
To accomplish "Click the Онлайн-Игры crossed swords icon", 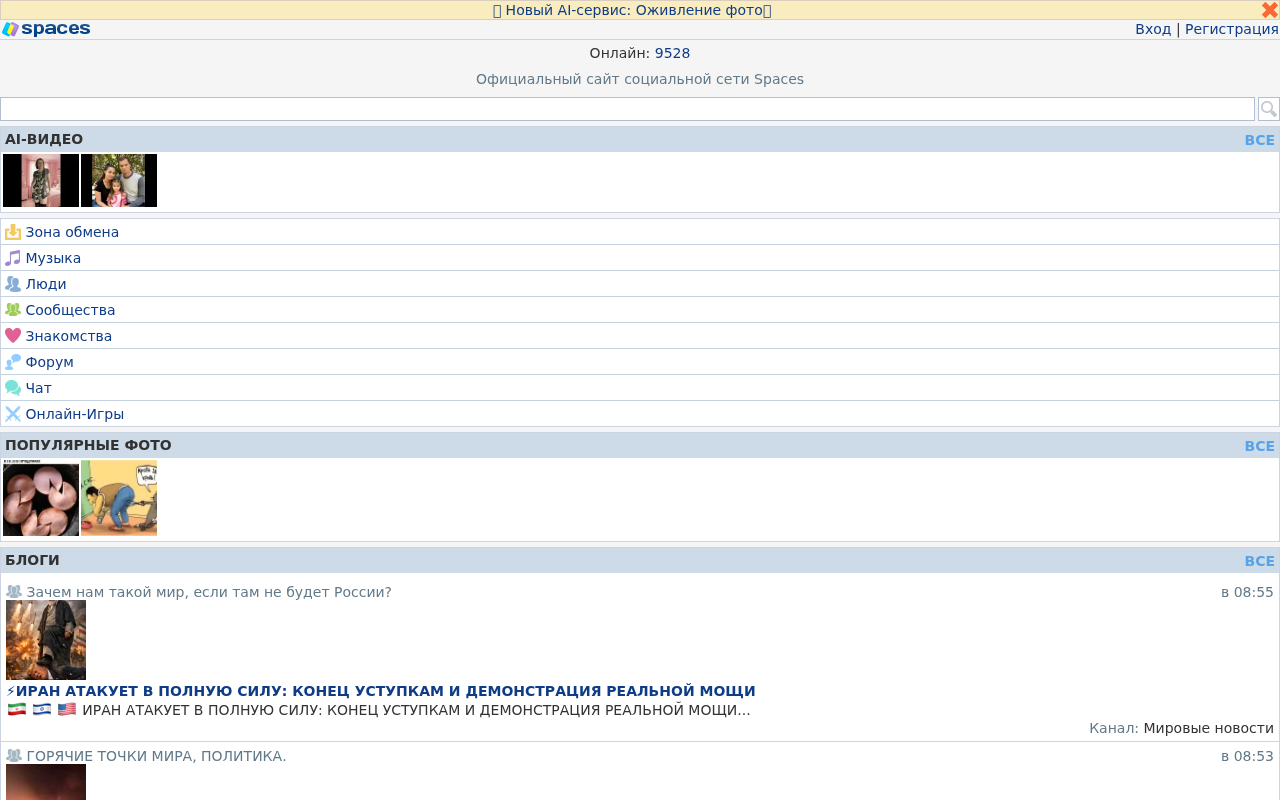I will coord(13,414).
